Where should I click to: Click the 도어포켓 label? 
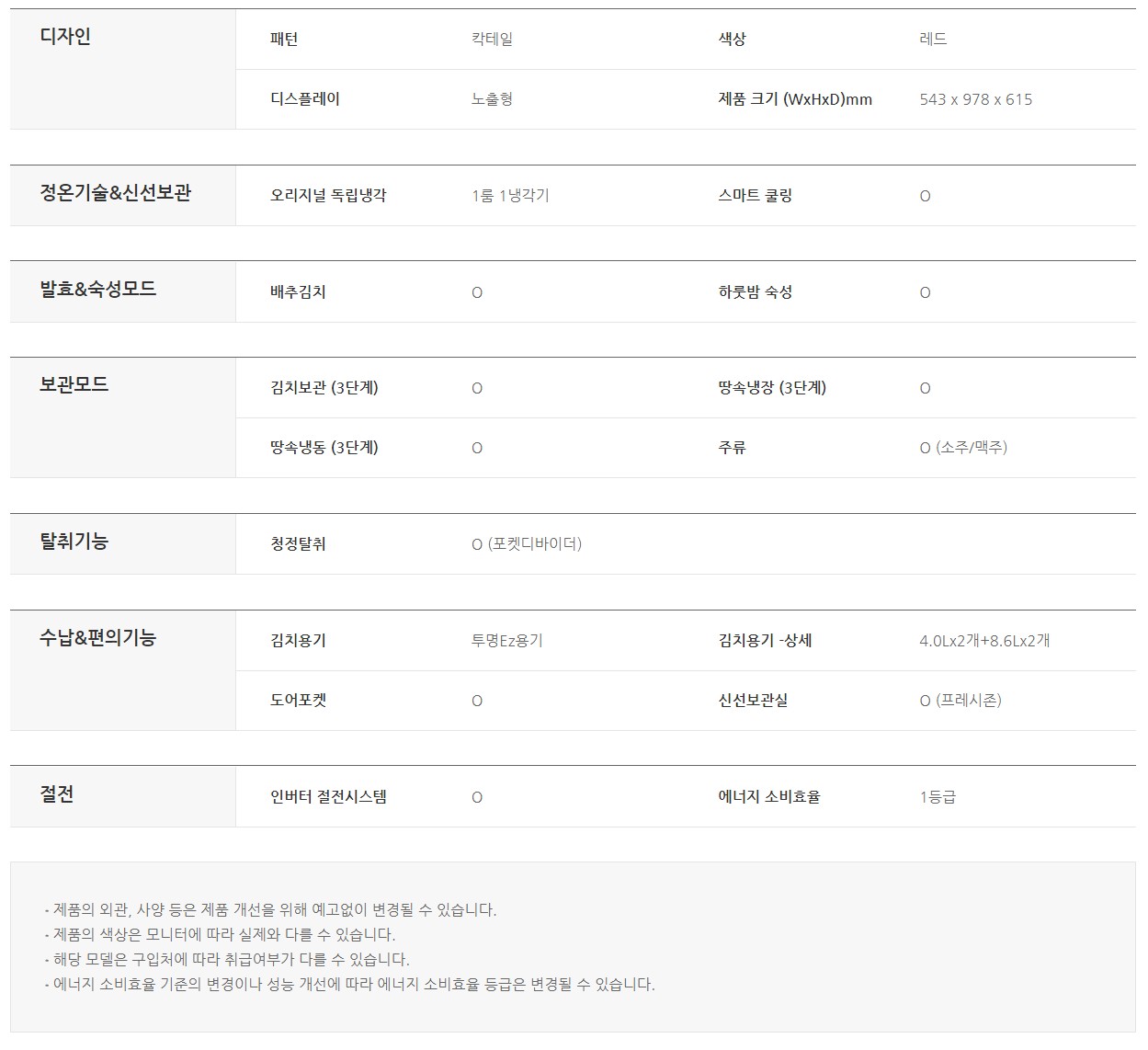298,701
